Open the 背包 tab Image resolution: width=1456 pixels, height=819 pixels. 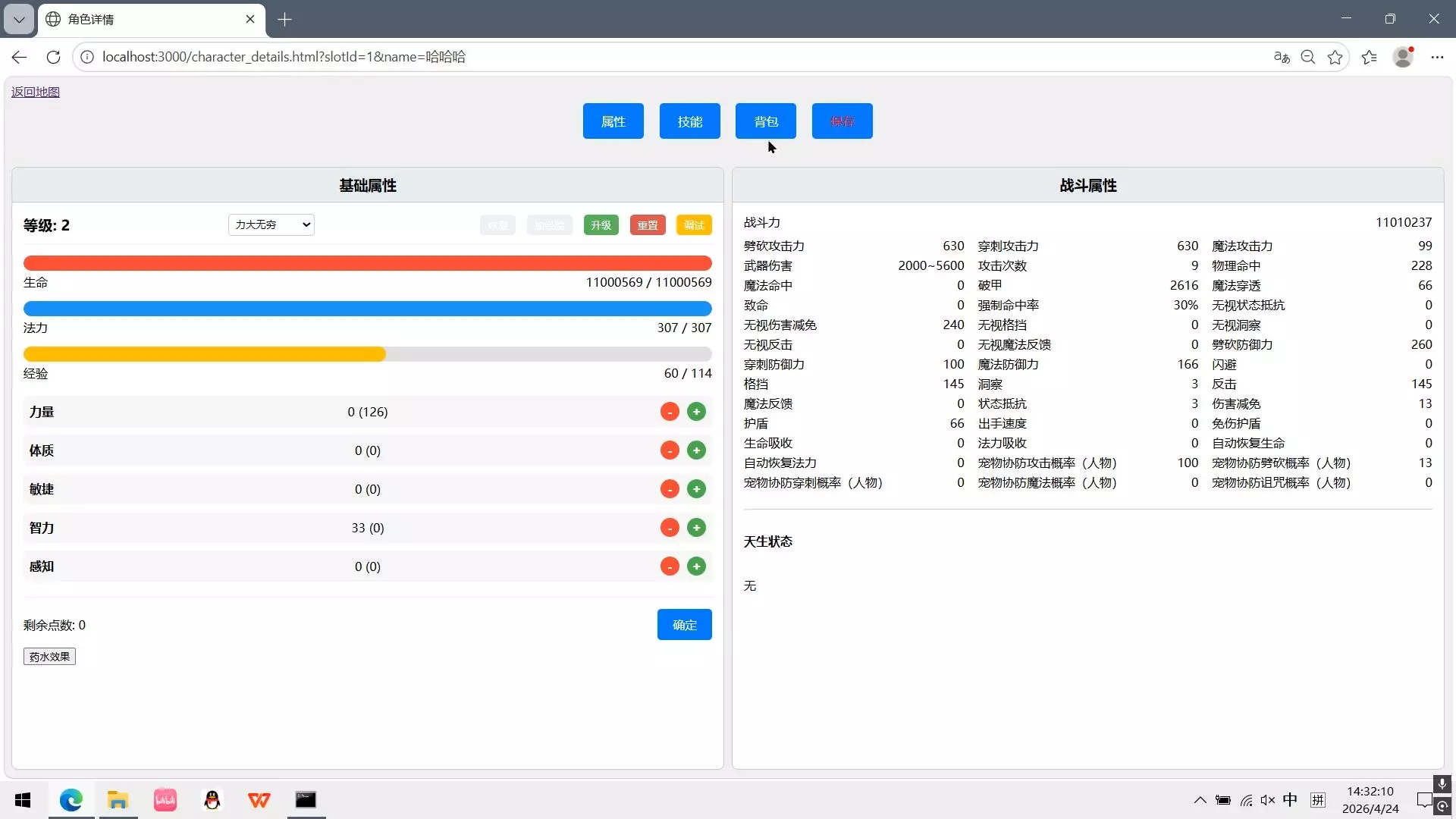(x=766, y=121)
